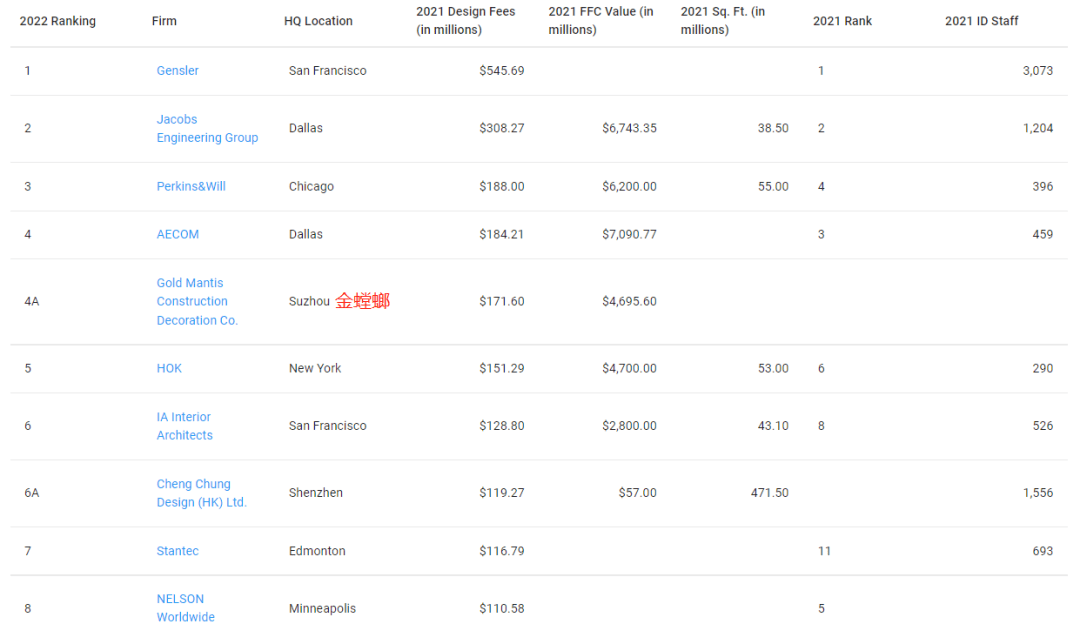
Task: Click the Firm column header
Action: [x=164, y=21]
